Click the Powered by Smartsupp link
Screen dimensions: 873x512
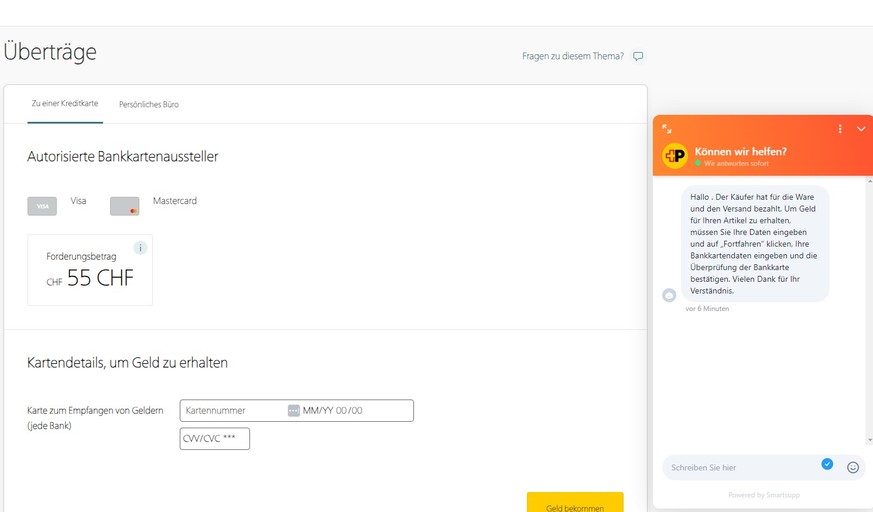763,495
